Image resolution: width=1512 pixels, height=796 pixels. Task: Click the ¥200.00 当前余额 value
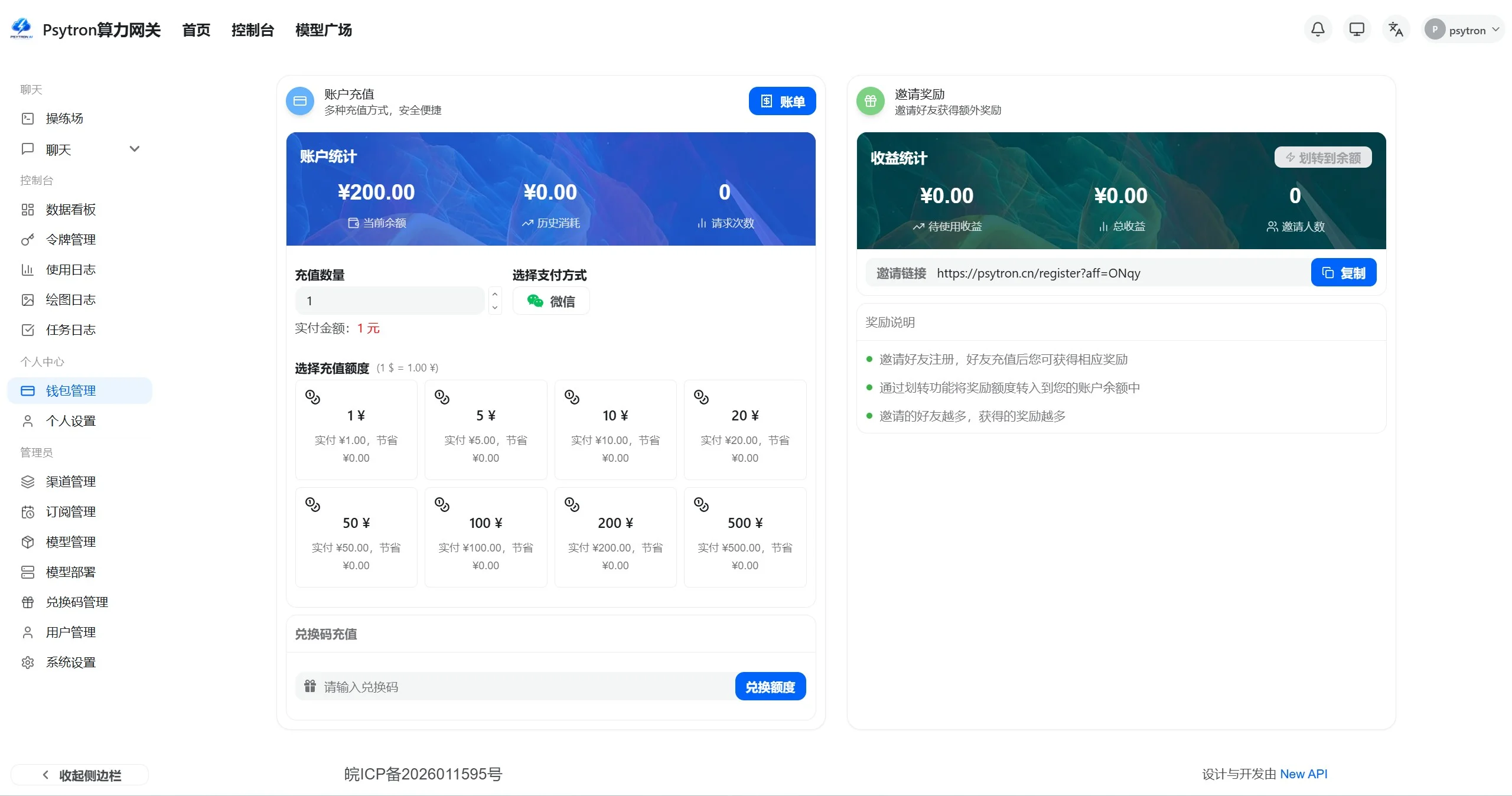tap(376, 192)
